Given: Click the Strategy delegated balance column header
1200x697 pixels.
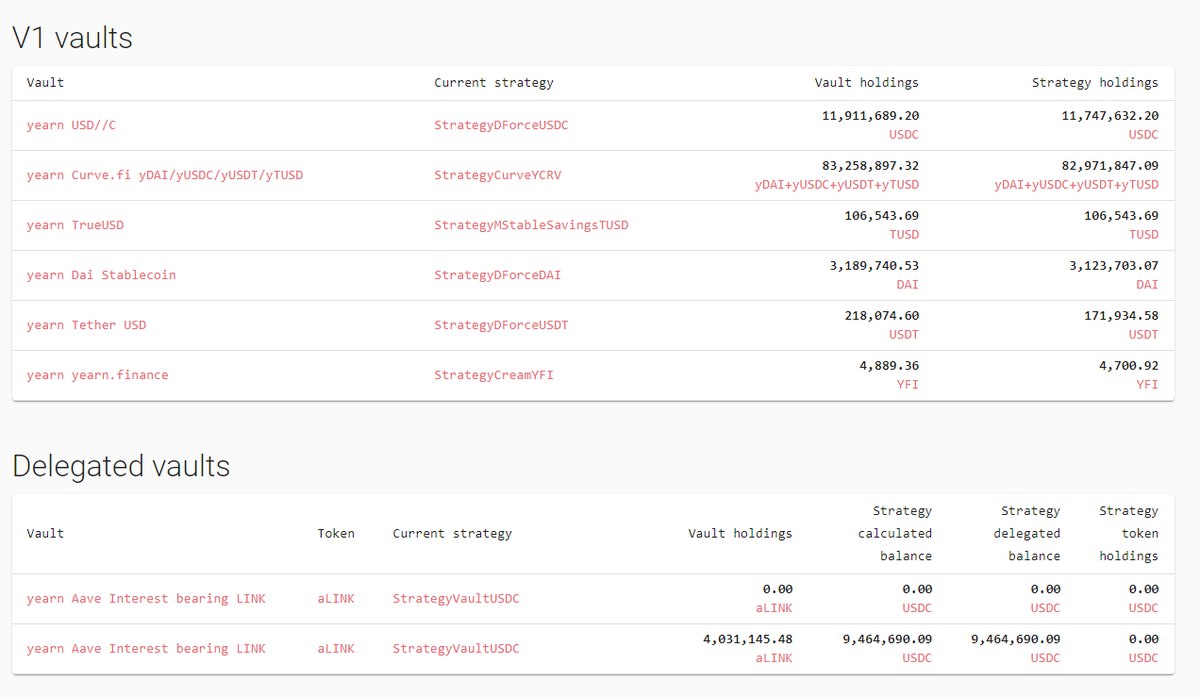Looking at the screenshot, I should pos(1027,533).
